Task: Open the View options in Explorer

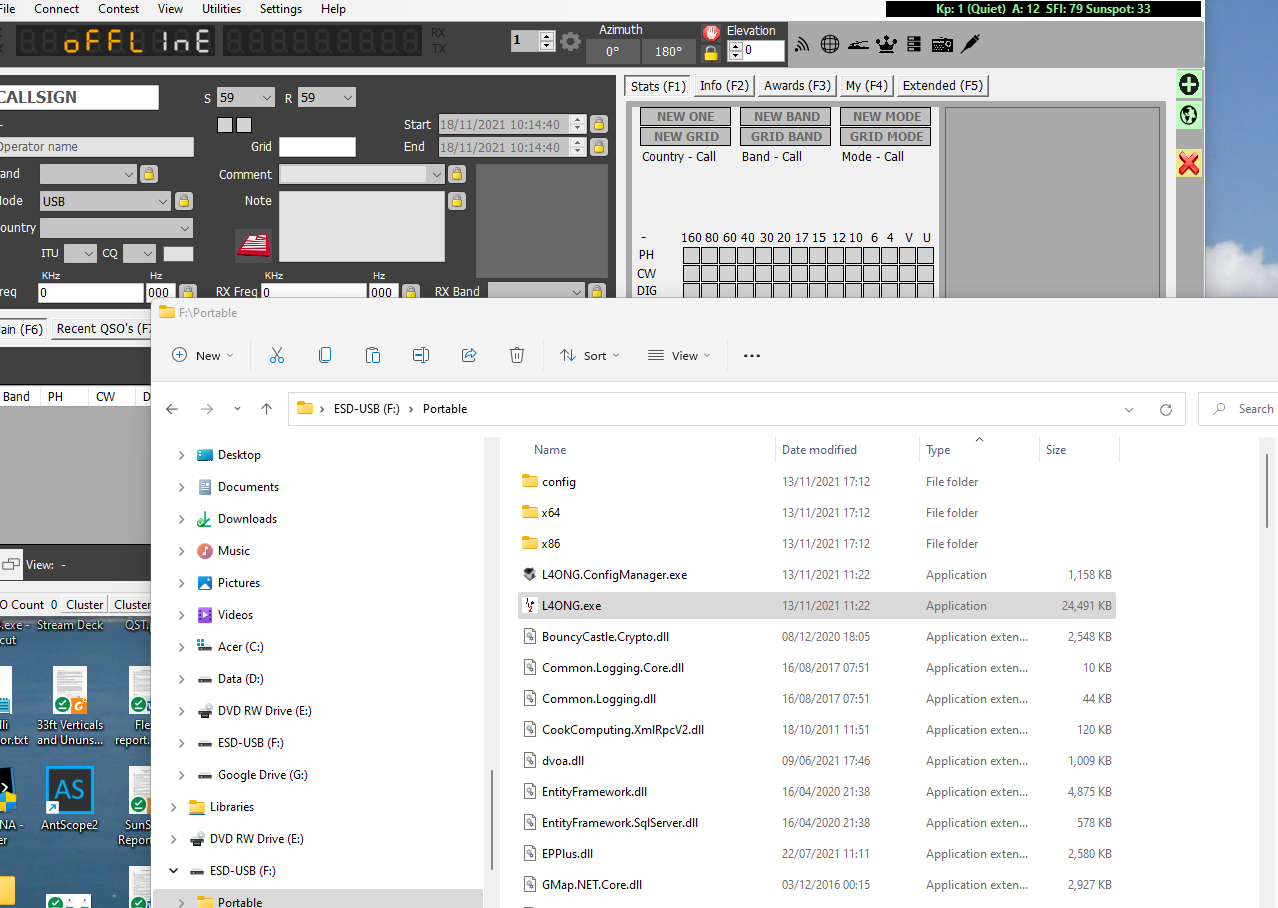Action: 679,355
